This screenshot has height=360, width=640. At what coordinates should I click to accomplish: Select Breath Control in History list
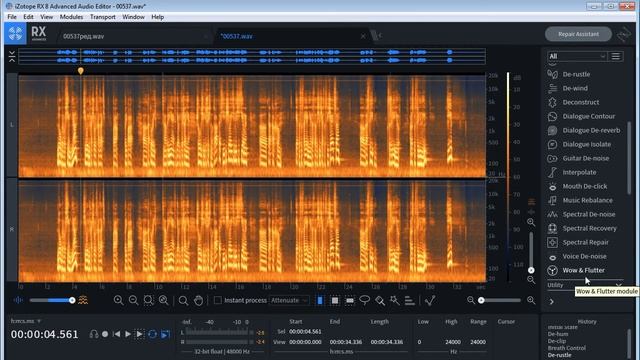point(567,348)
